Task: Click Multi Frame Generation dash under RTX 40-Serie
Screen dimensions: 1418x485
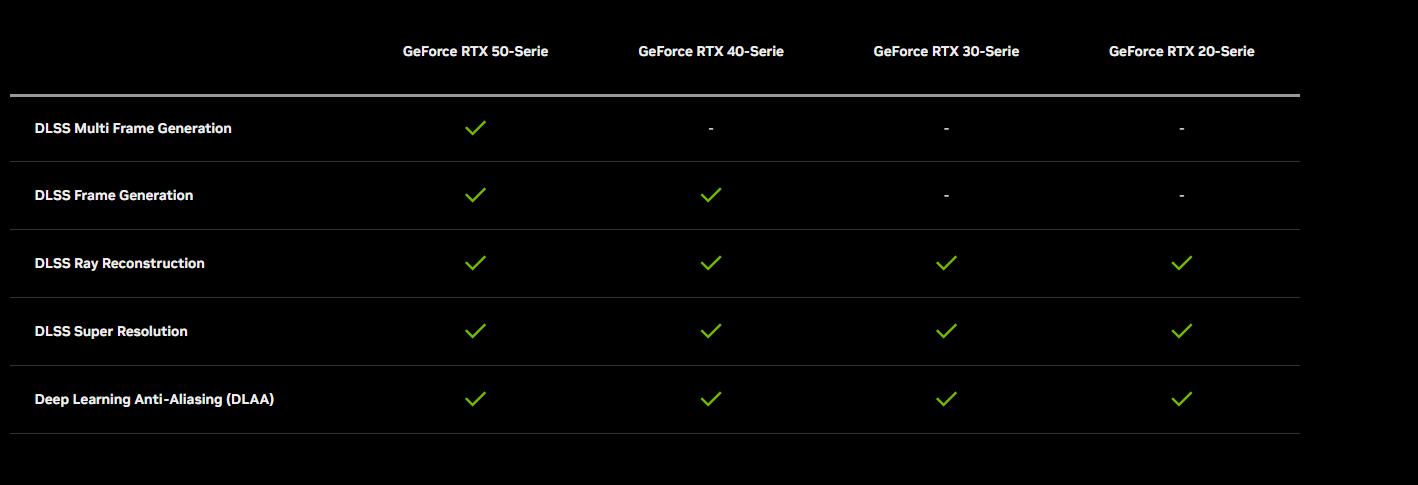Action: [711, 129]
